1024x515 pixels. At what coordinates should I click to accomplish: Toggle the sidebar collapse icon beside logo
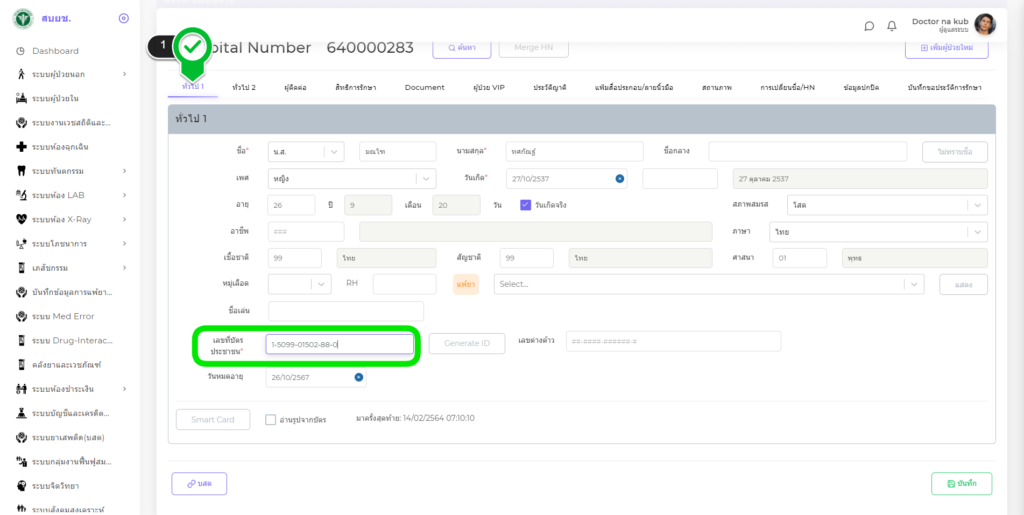point(123,18)
